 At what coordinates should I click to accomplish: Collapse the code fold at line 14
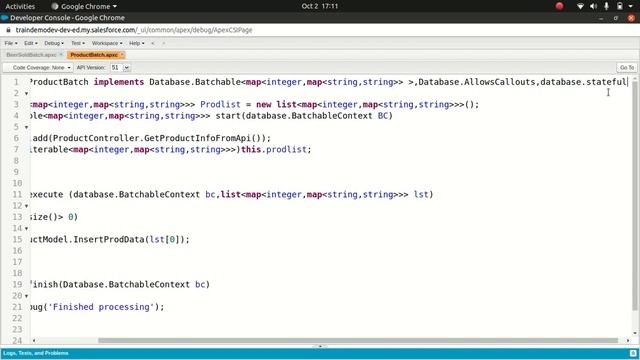click(x=27, y=229)
